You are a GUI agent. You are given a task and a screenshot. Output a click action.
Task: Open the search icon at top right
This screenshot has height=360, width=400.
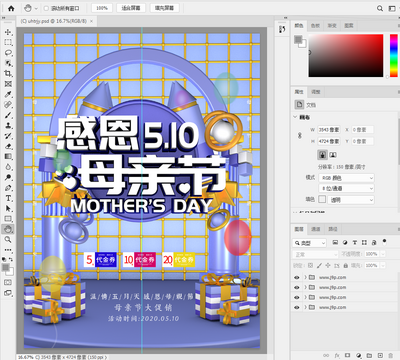coord(380,8)
